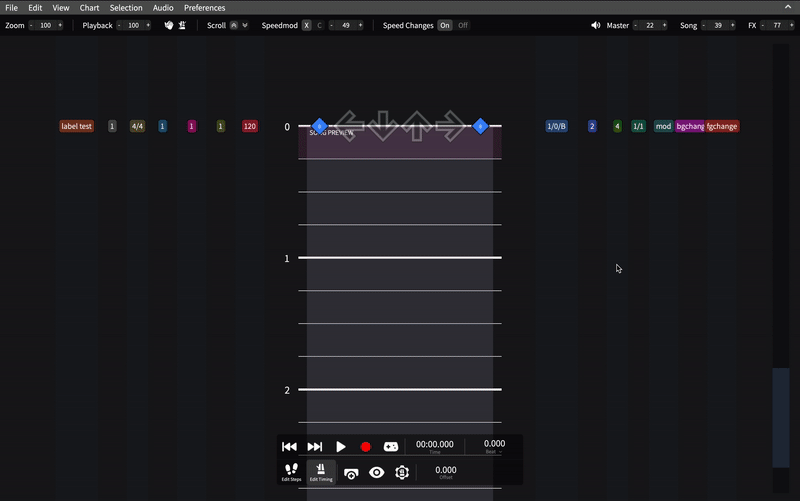Mute audio with the speaker icon
Screen dimensions: 800x501
(595, 25)
